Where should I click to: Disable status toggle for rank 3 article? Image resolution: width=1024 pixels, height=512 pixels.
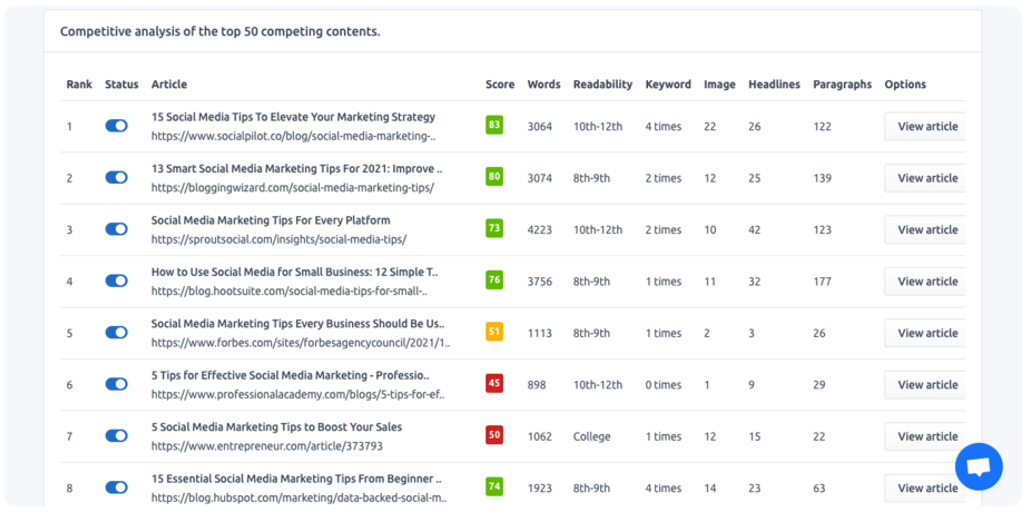(x=116, y=229)
